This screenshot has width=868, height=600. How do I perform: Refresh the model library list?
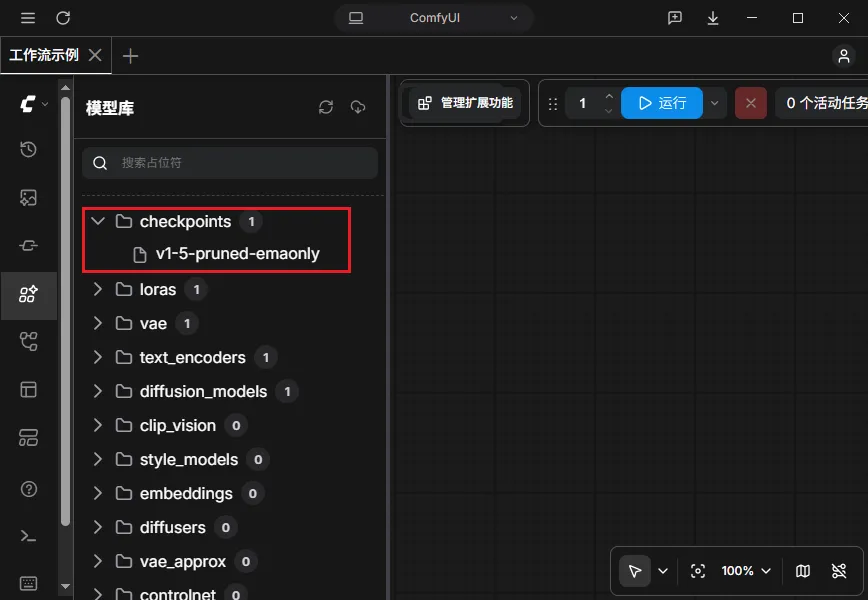coord(326,107)
